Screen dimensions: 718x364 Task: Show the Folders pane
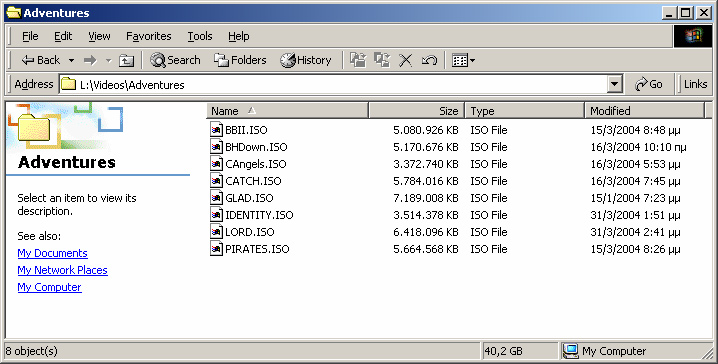pos(240,60)
